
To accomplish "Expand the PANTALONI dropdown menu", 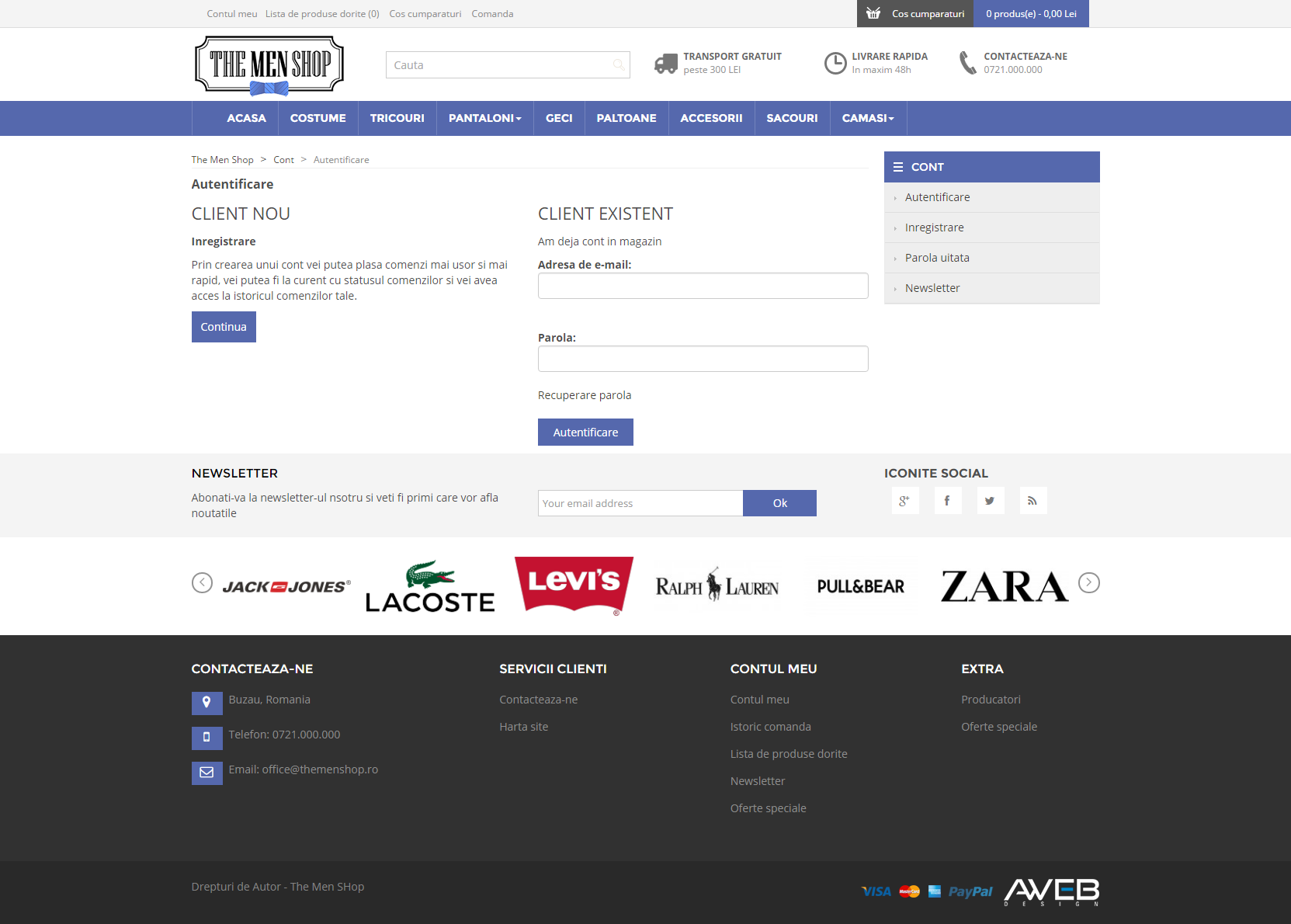I will (x=484, y=118).
